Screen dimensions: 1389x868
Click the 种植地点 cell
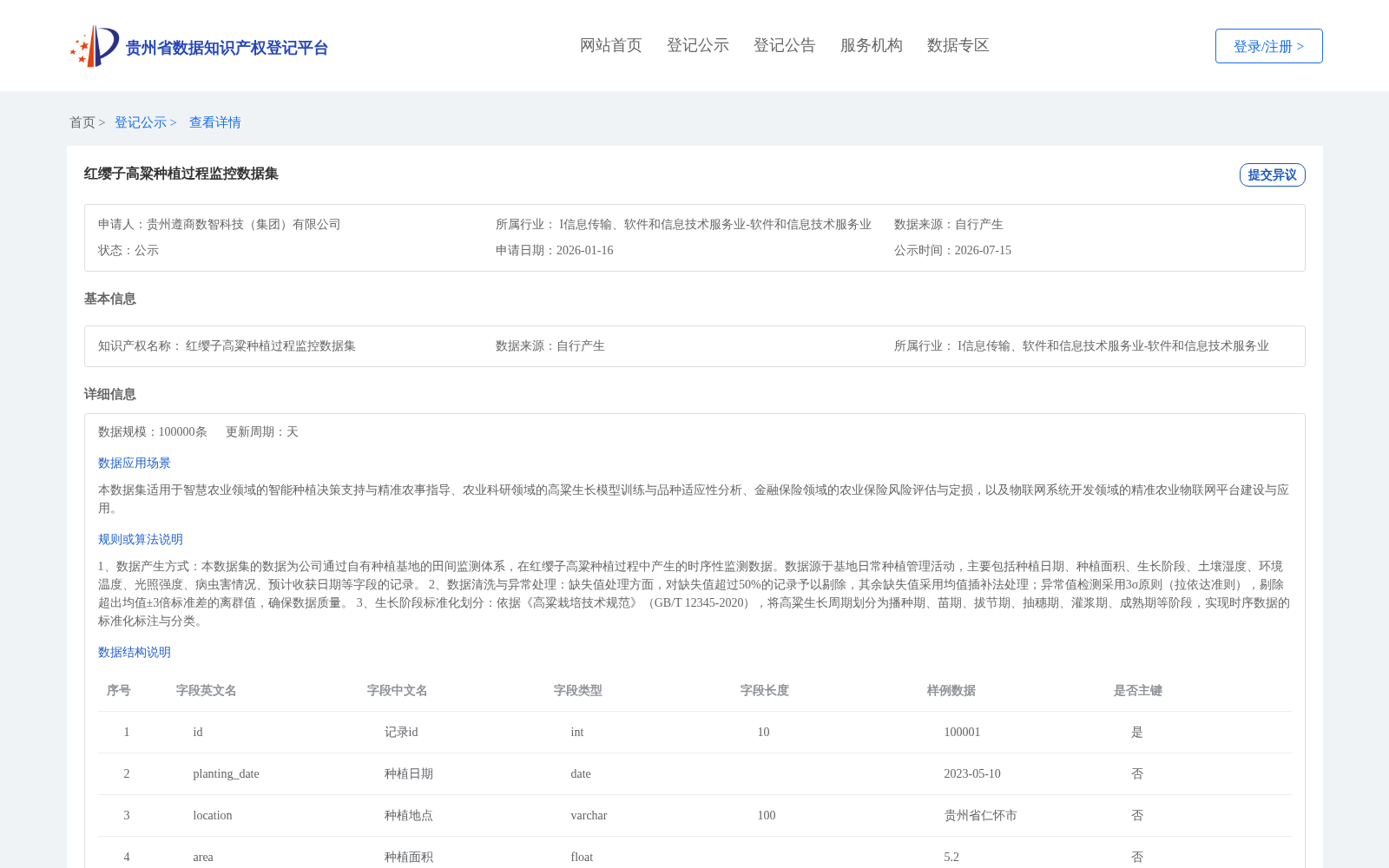[x=409, y=815]
